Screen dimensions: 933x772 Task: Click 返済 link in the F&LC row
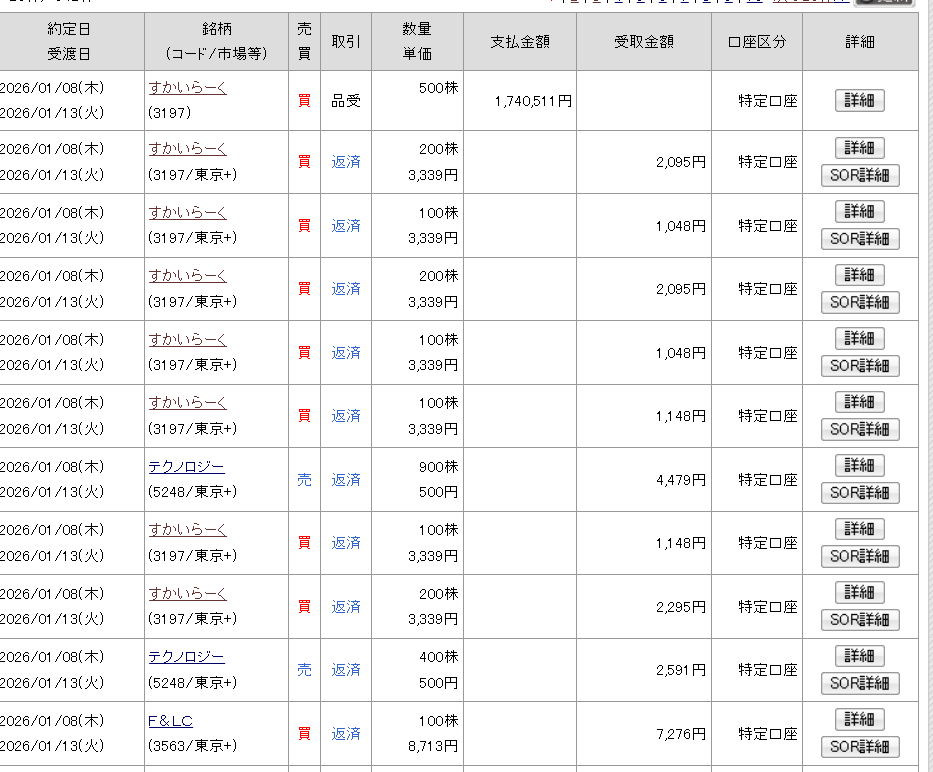(x=346, y=734)
